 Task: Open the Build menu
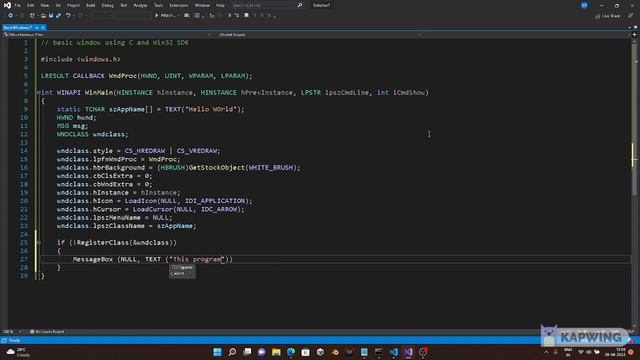pyautogui.click(x=91, y=5)
